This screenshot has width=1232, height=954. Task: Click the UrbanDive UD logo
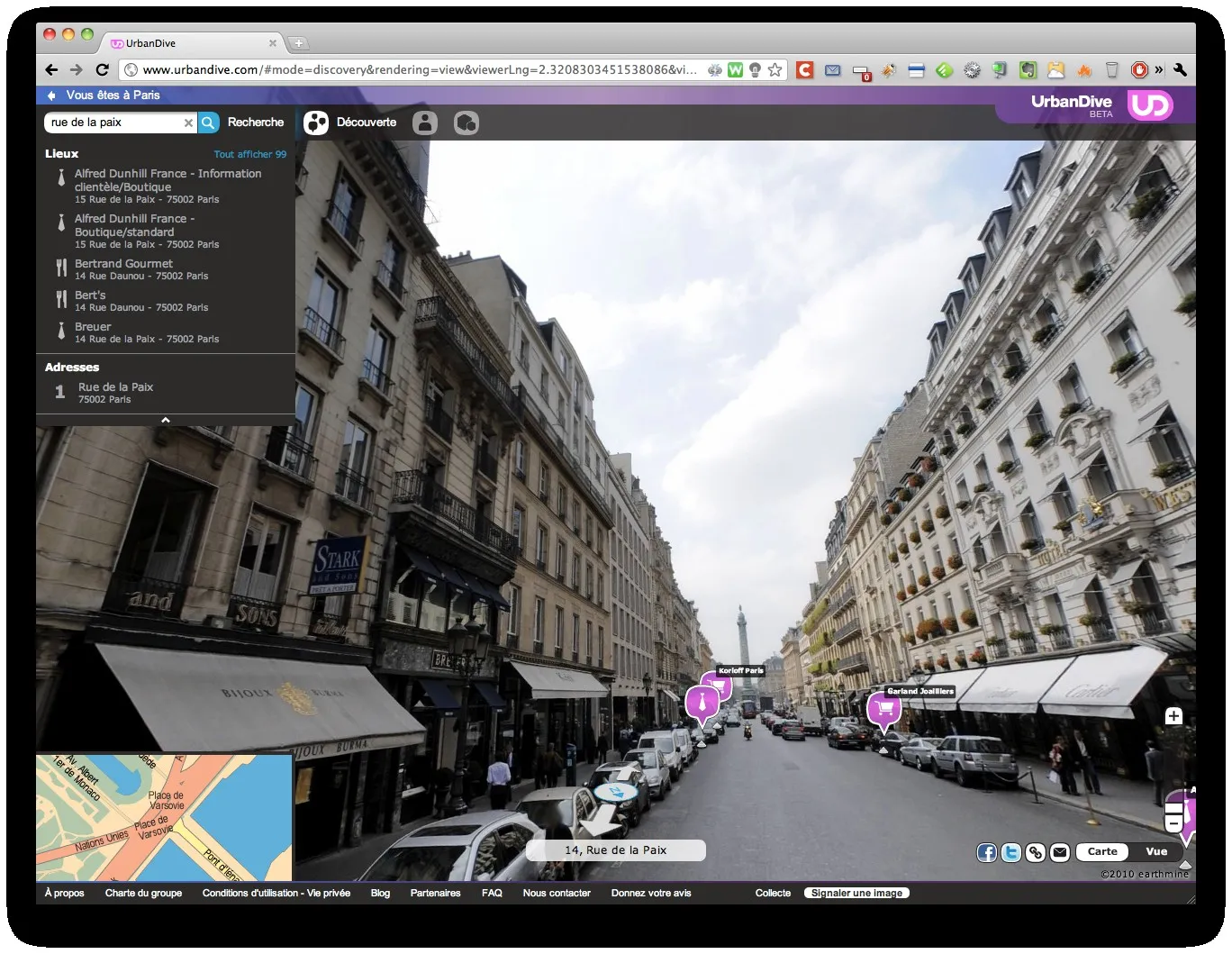tap(1150, 106)
